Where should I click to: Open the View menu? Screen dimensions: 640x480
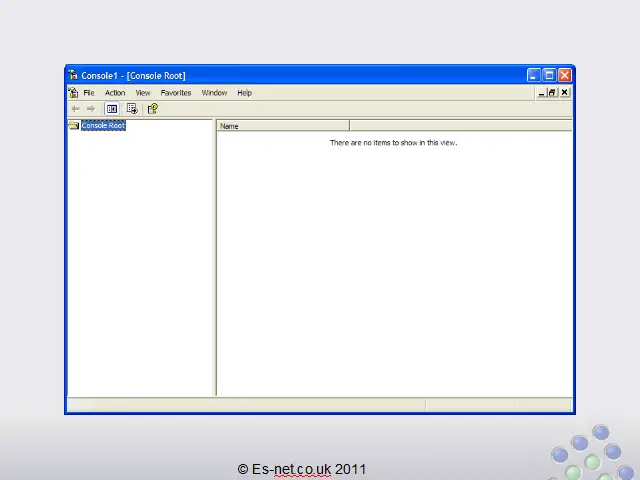[143, 93]
